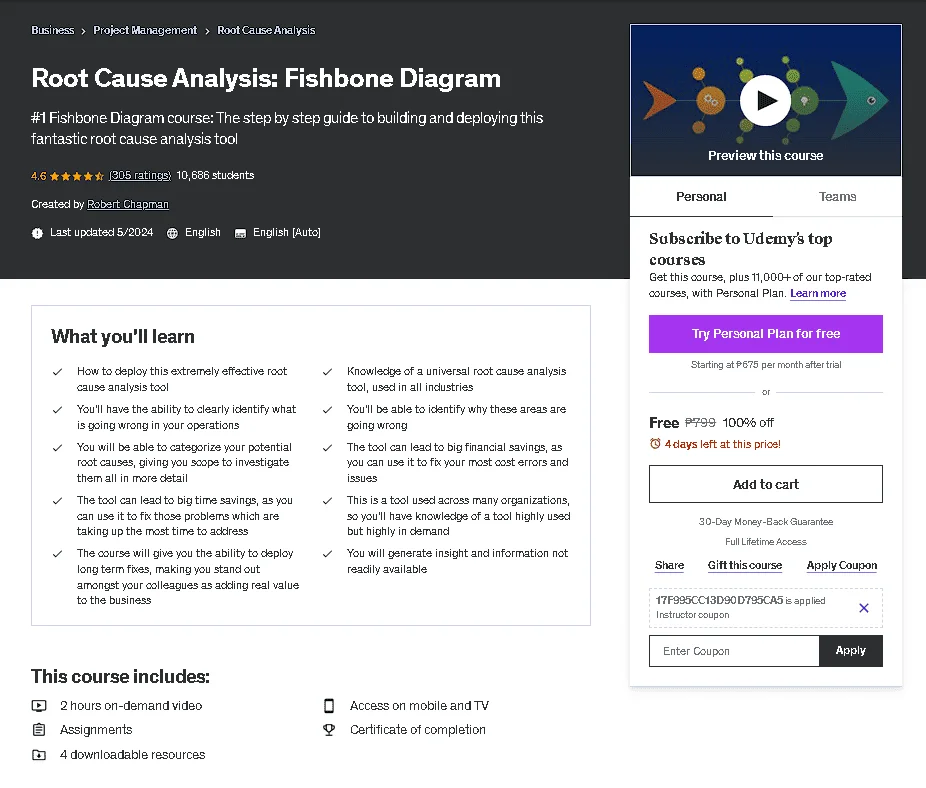Click the alarm clock days-left icon
Screen dimensions: 926x788
pos(655,444)
